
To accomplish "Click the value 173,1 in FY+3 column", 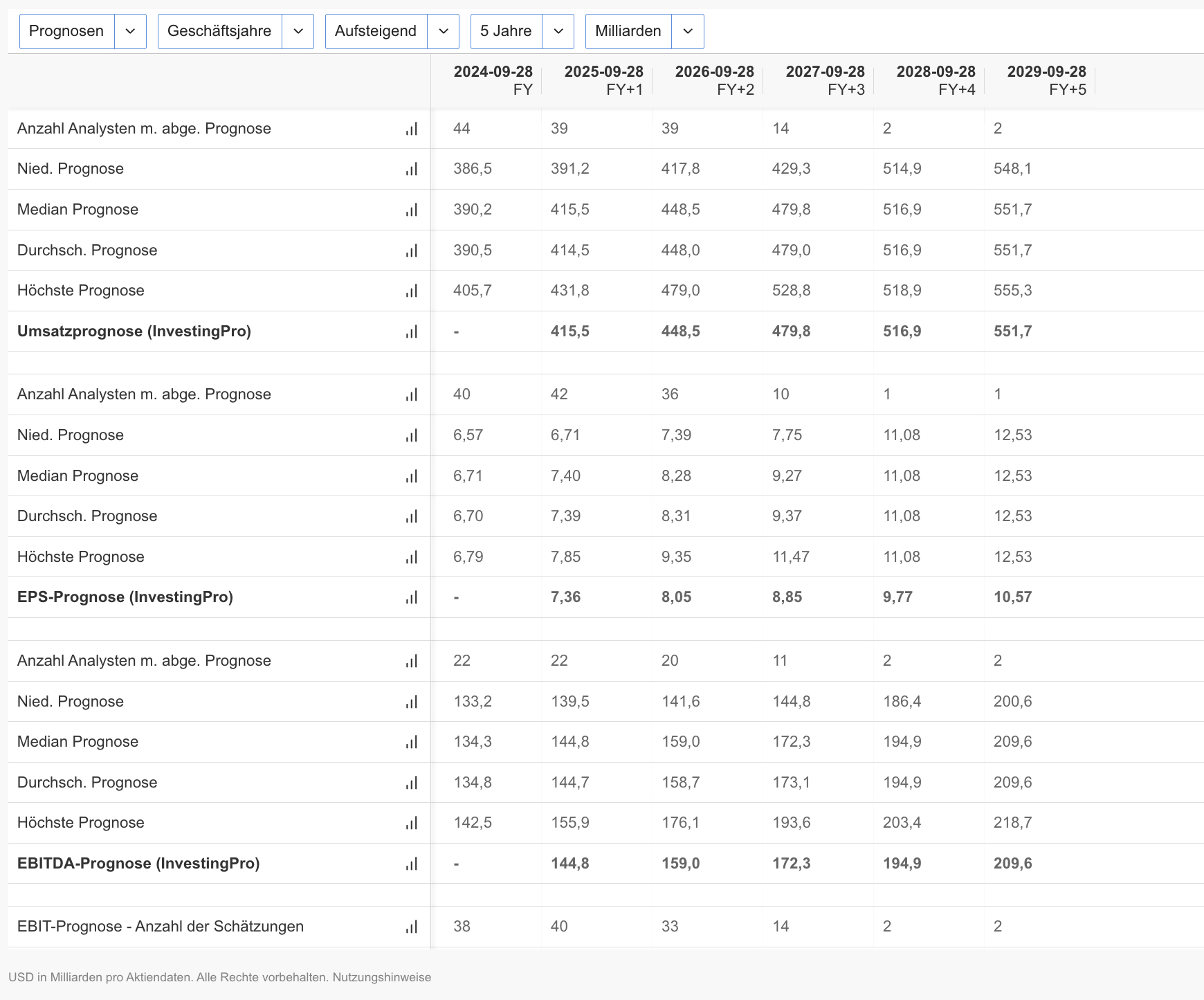I will (792, 783).
